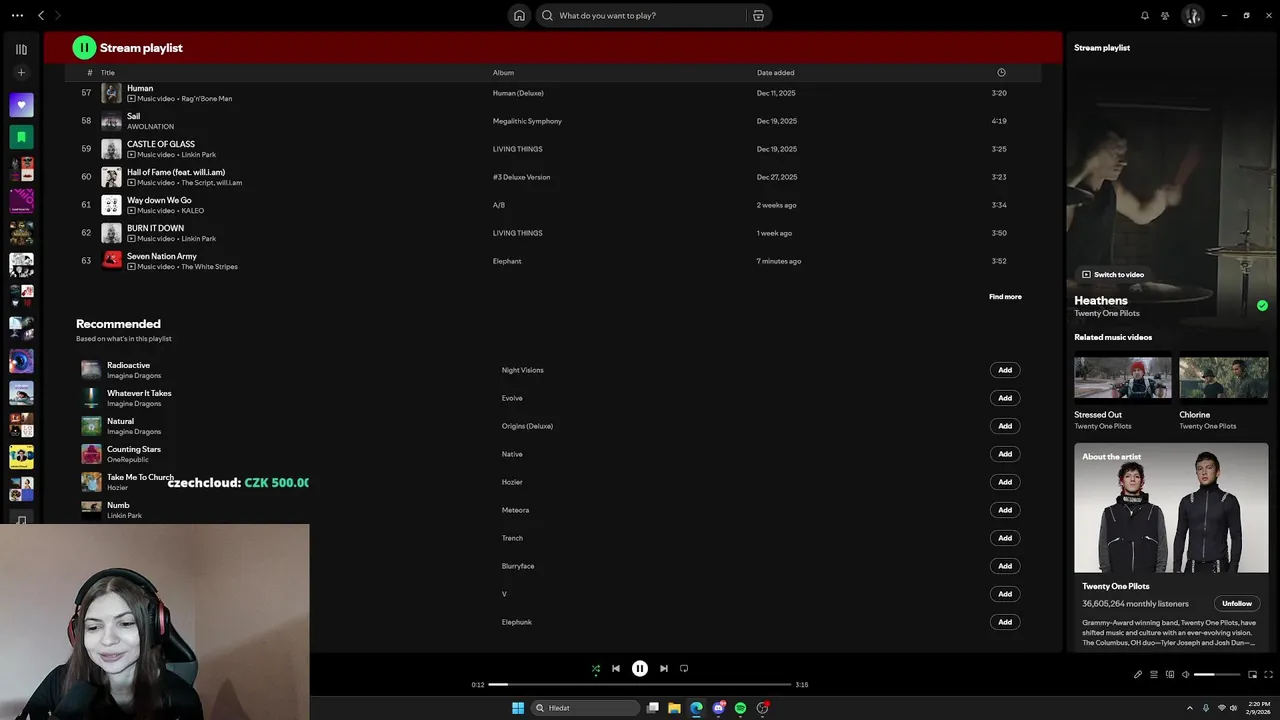This screenshot has width=1280, height=720.
Task: Collapse Your Library sidebar icon
Action: tap(21, 49)
